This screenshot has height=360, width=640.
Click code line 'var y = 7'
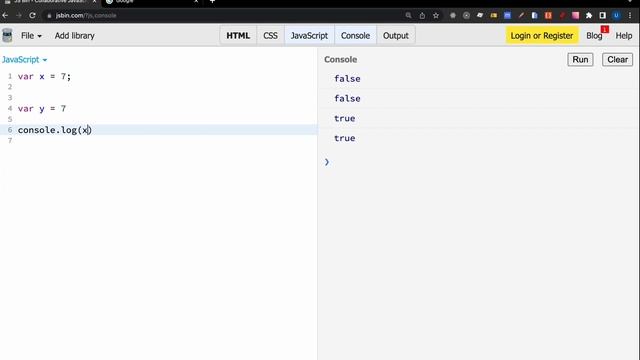(42, 109)
